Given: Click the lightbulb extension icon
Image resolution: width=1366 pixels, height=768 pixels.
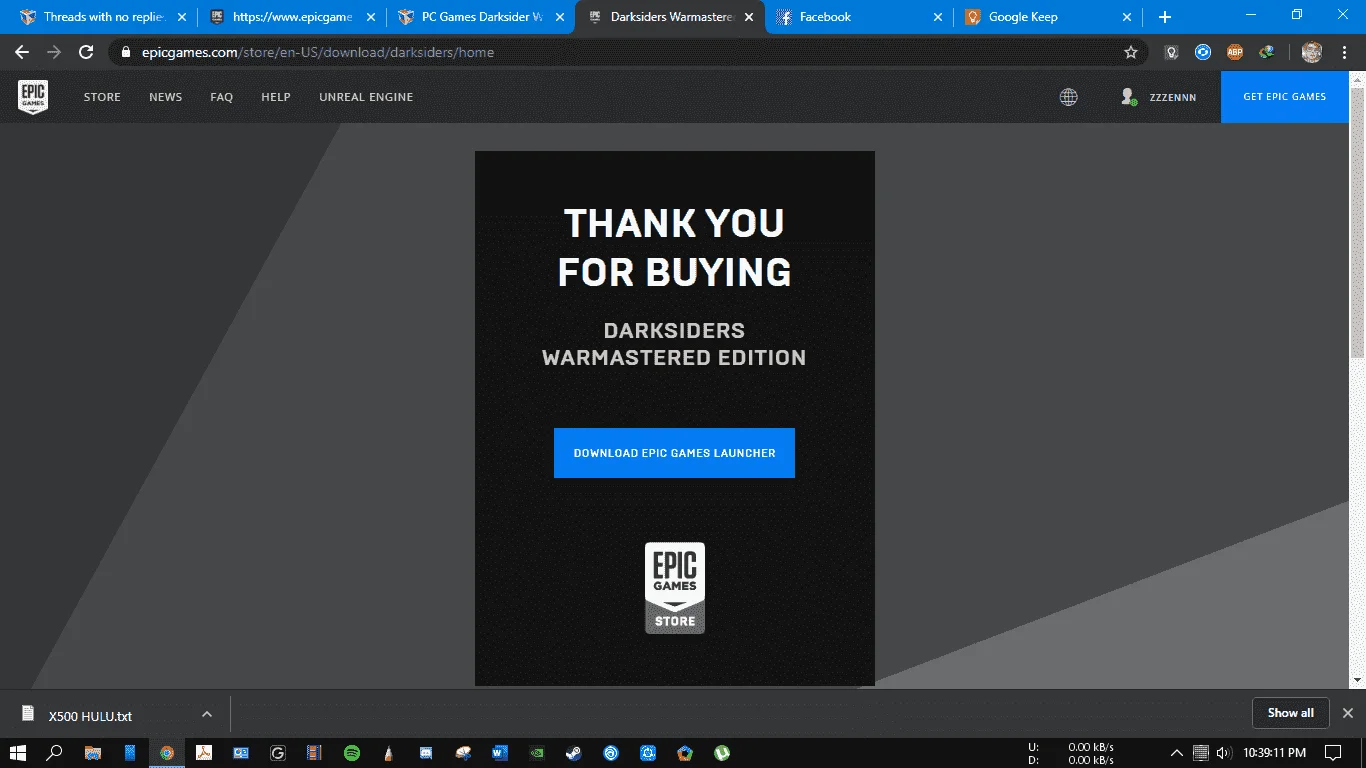Looking at the screenshot, I should pos(1171,52).
